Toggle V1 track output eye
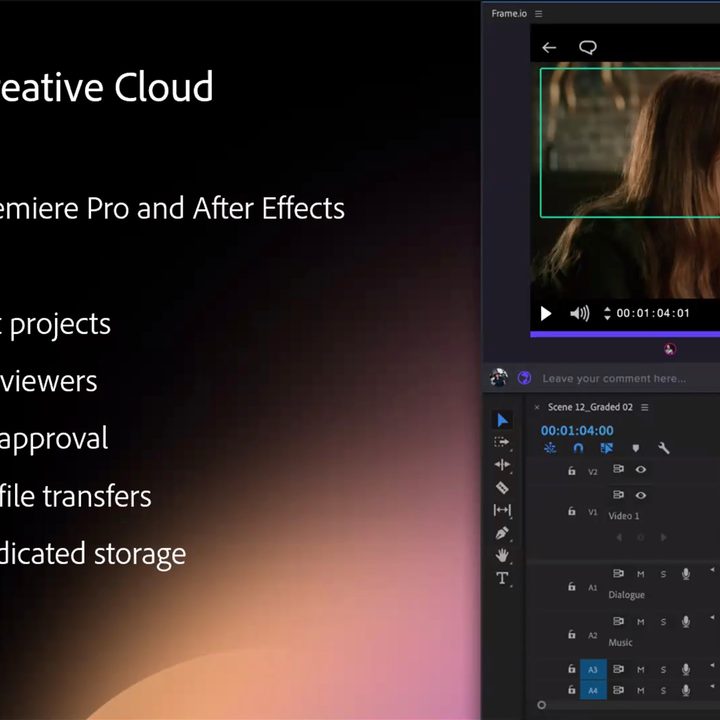 [641, 495]
